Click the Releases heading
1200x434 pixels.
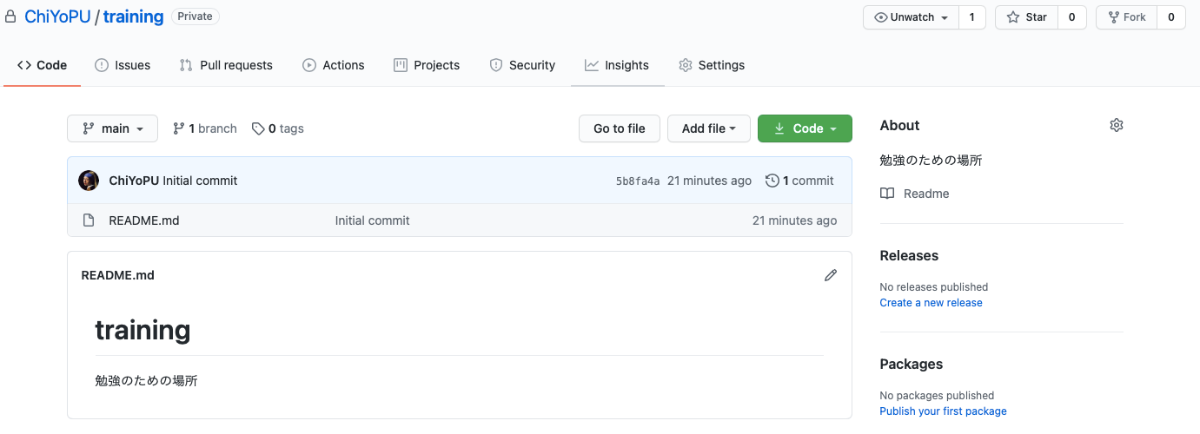(909, 255)
